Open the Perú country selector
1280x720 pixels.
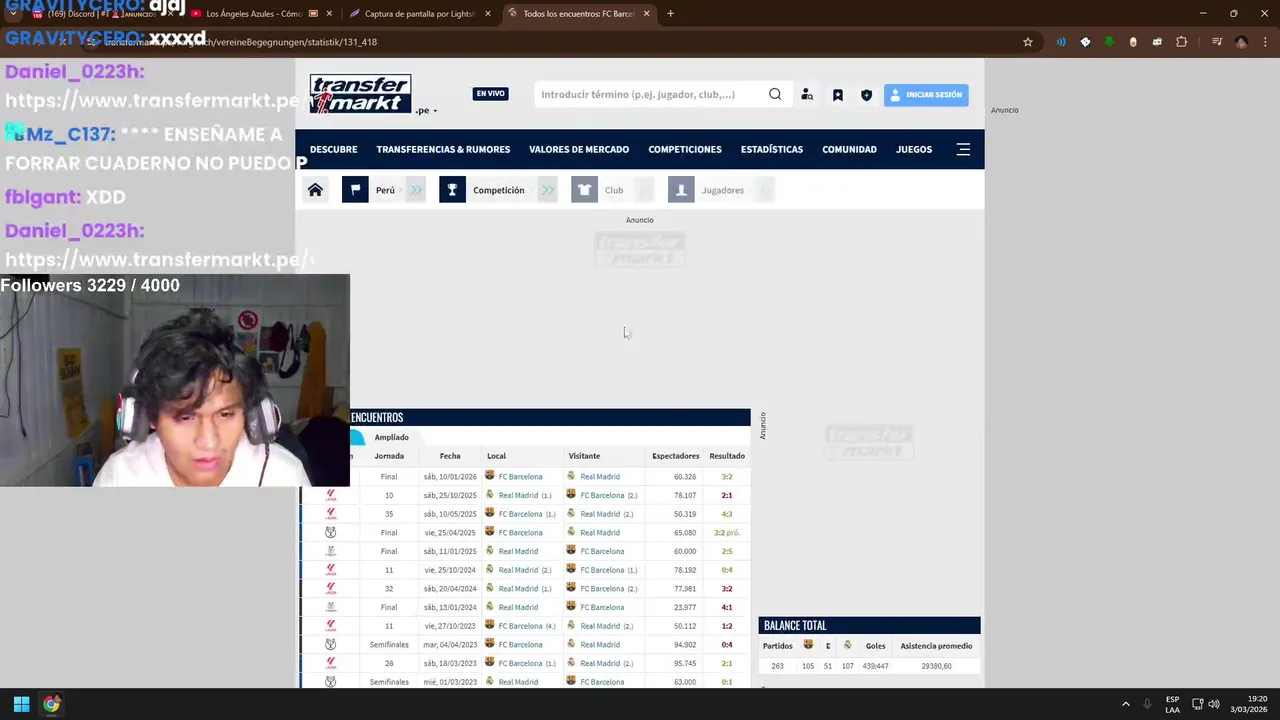(x=384, y=190)
